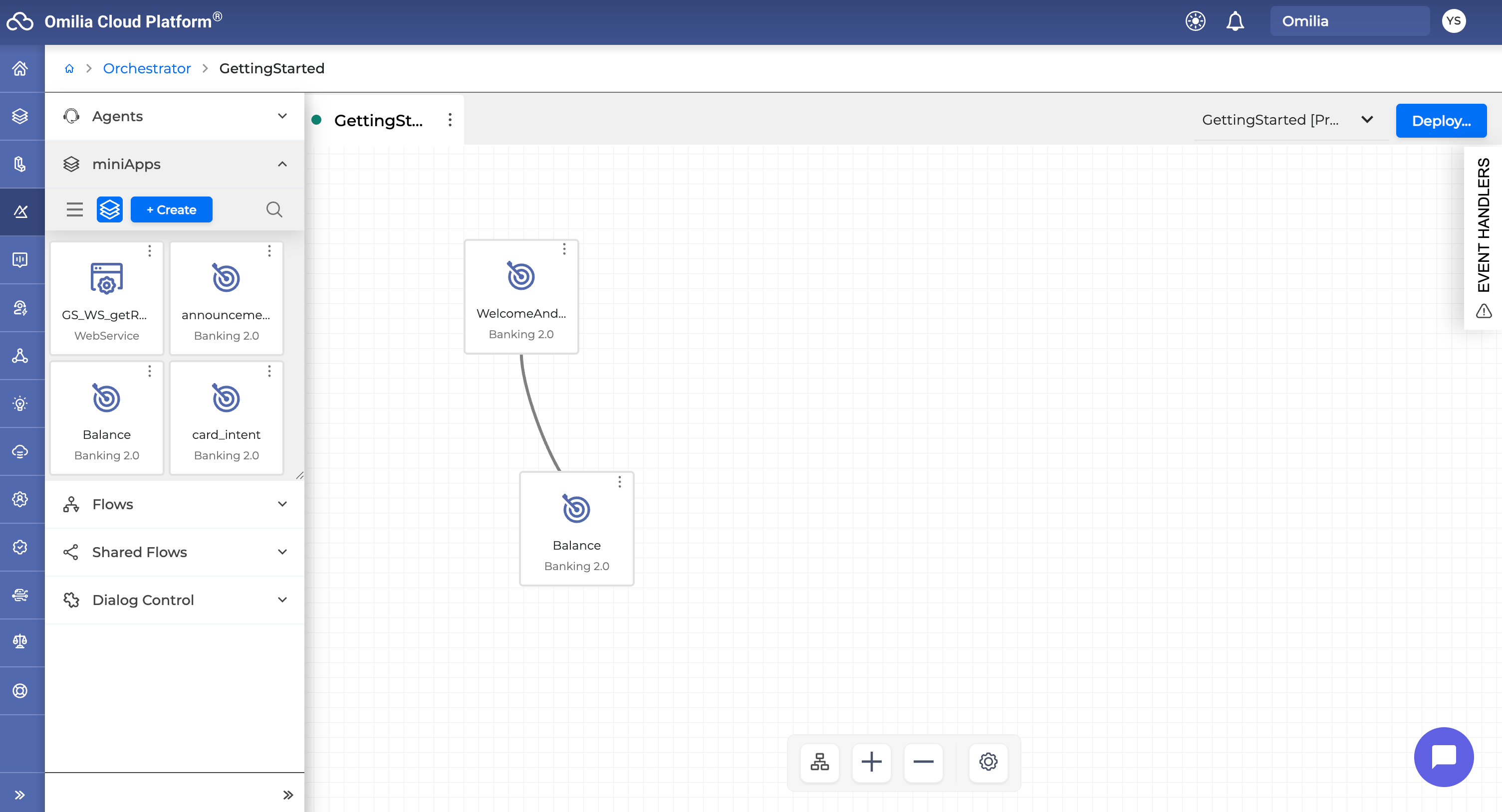The image size is (1502, 812).
Task: Click the + Create button
Action: click(172, 209)
